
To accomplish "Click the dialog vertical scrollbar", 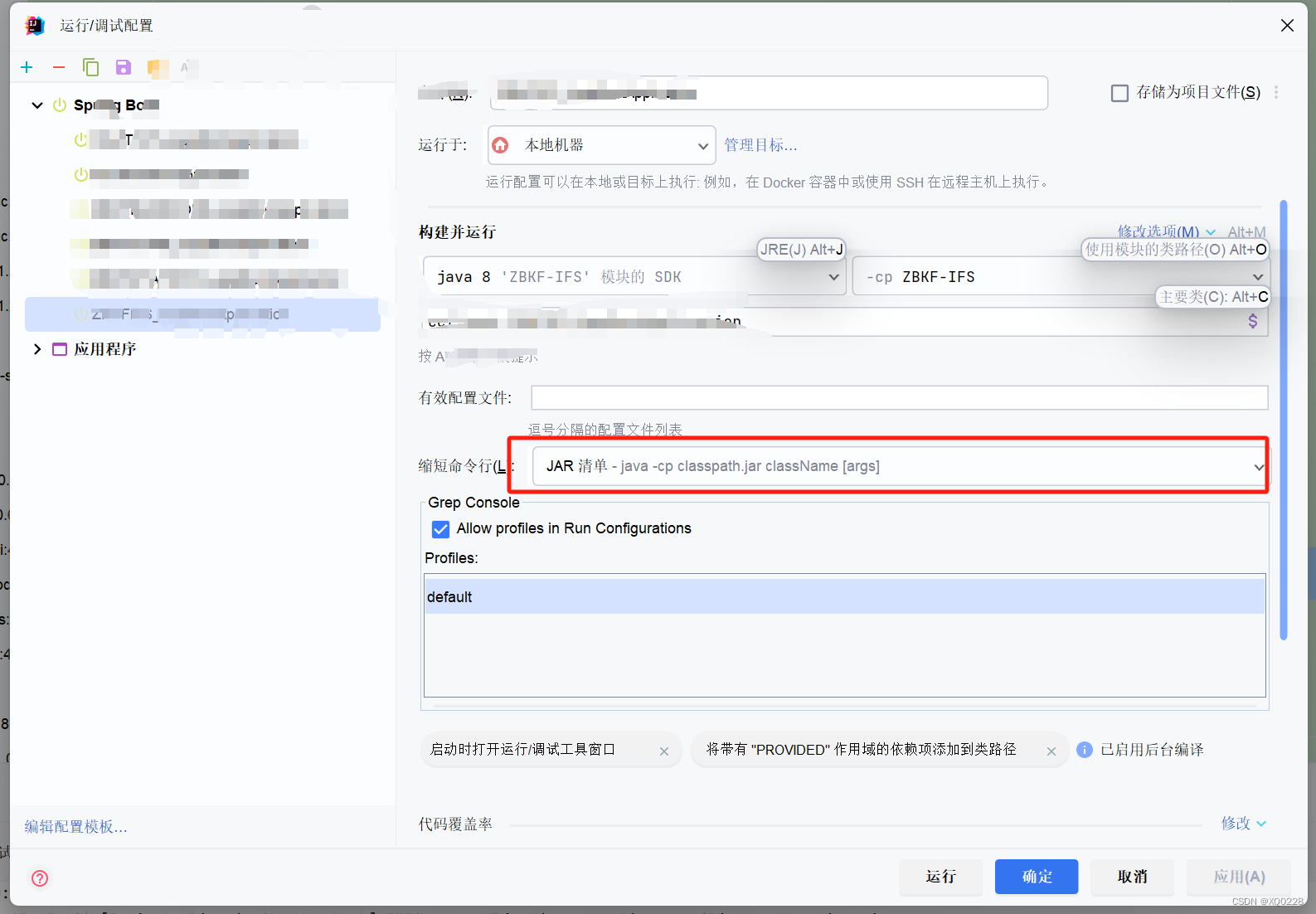I will [x=1284, y=420].
